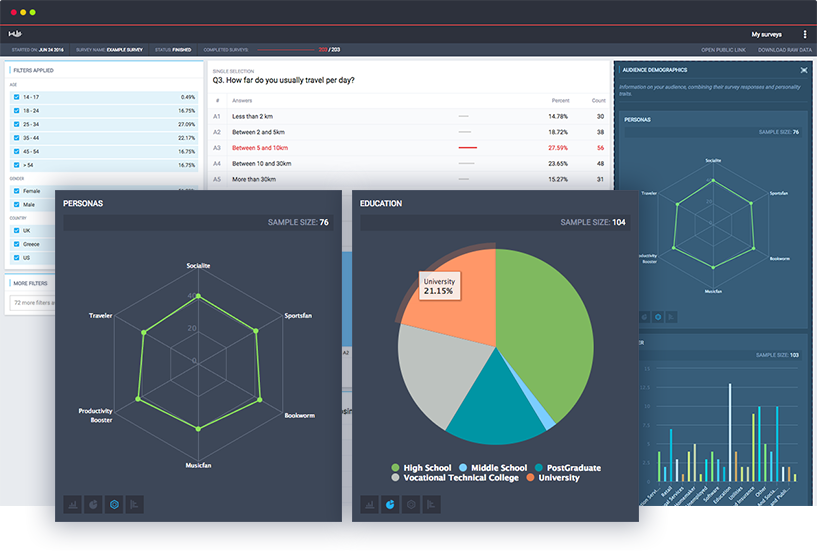The image size is (817, 551).
Task: Click the yellow macOS minimize button
Action: pyautogui.click(x=23, y=12)
